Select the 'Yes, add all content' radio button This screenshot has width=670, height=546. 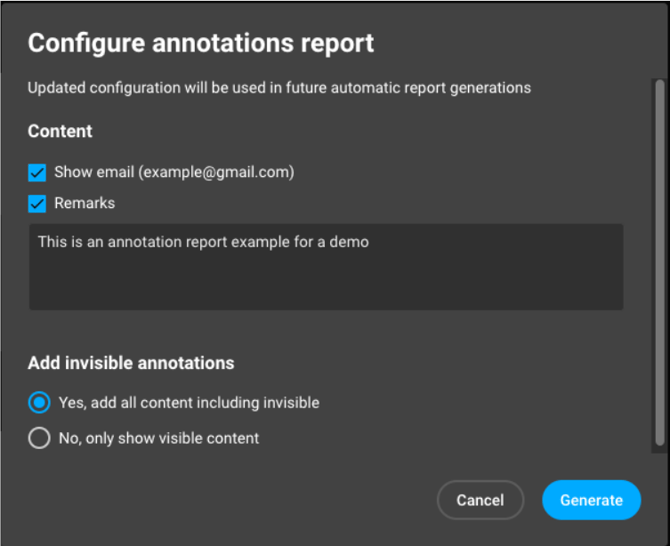(39, 403)
